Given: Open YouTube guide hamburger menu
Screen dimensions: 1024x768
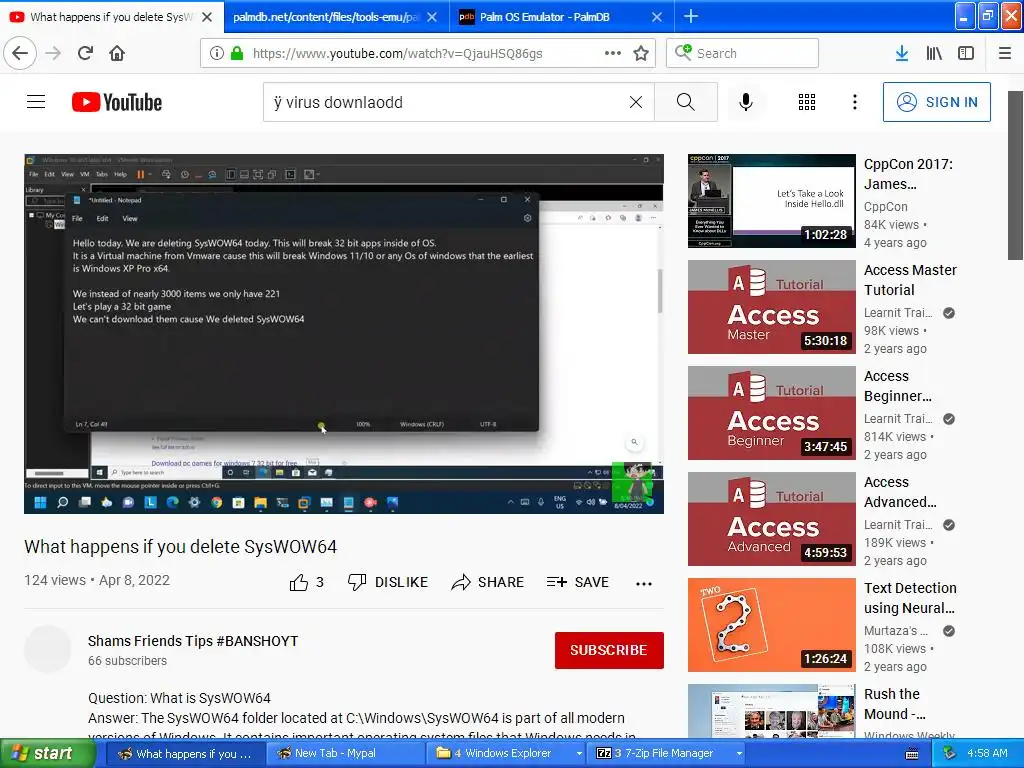Looking at the screenshot, I should pos(36,102).
